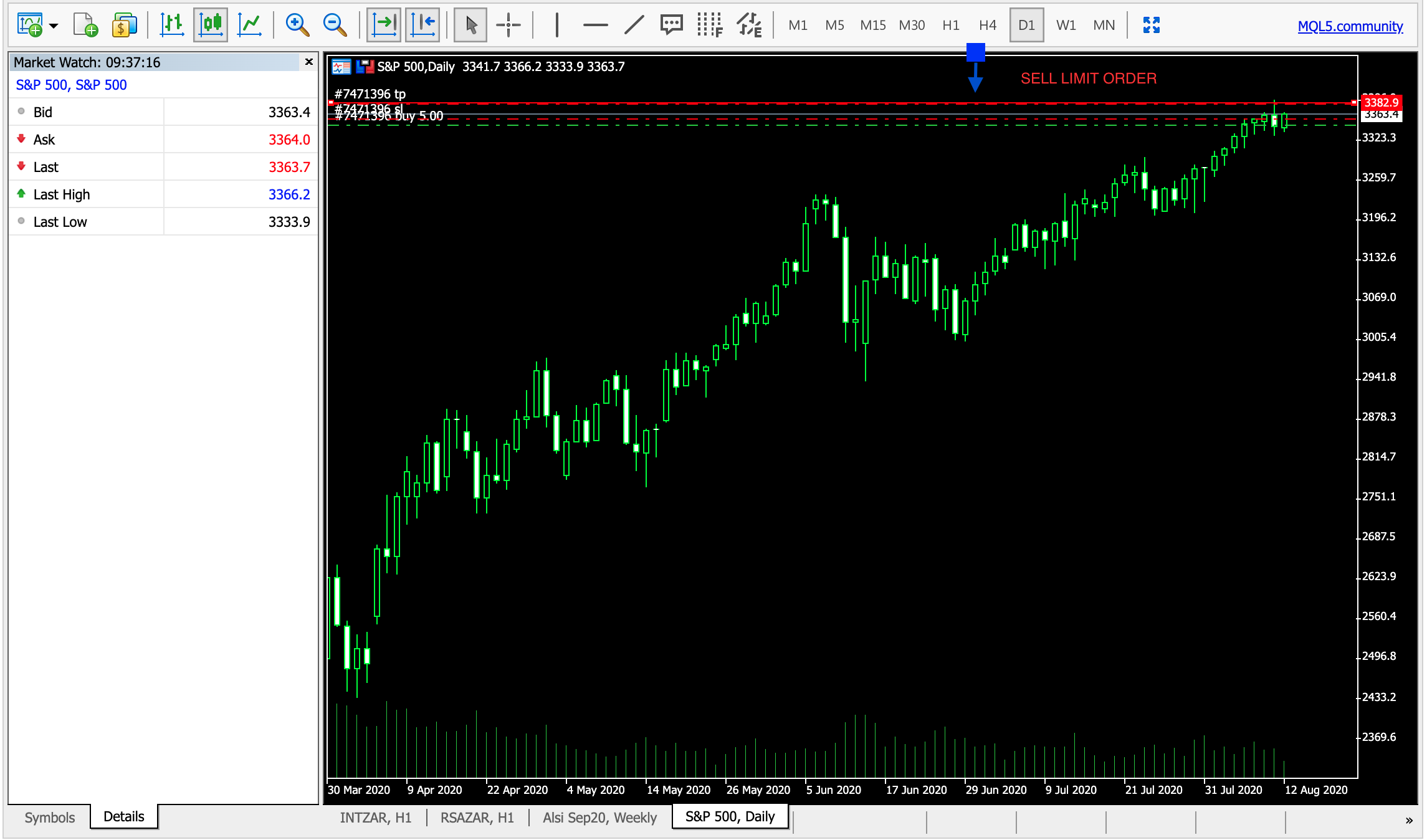Draw a horizontal line tool
The height and width of the screenshot is (840, 1427).
(595, 25)
